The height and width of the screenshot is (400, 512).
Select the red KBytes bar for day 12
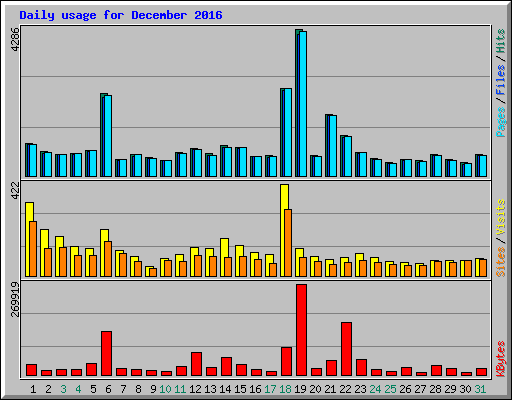click(x=196, y=364)
